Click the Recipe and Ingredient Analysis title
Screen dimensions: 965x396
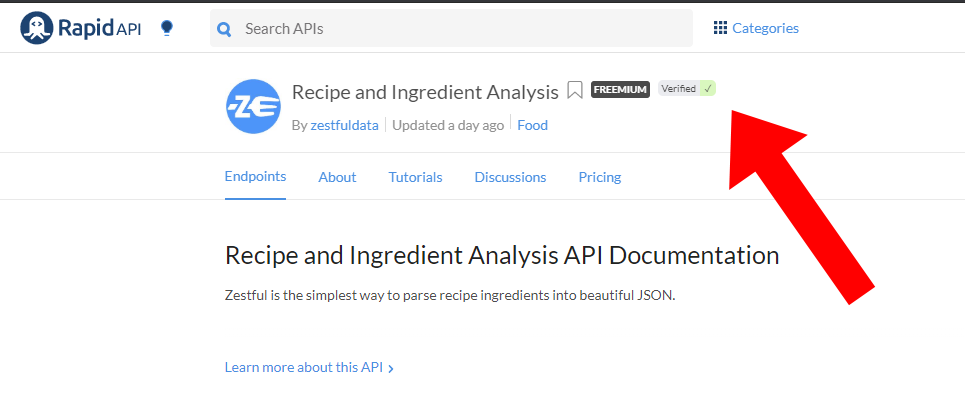click(x=425, y=92)
